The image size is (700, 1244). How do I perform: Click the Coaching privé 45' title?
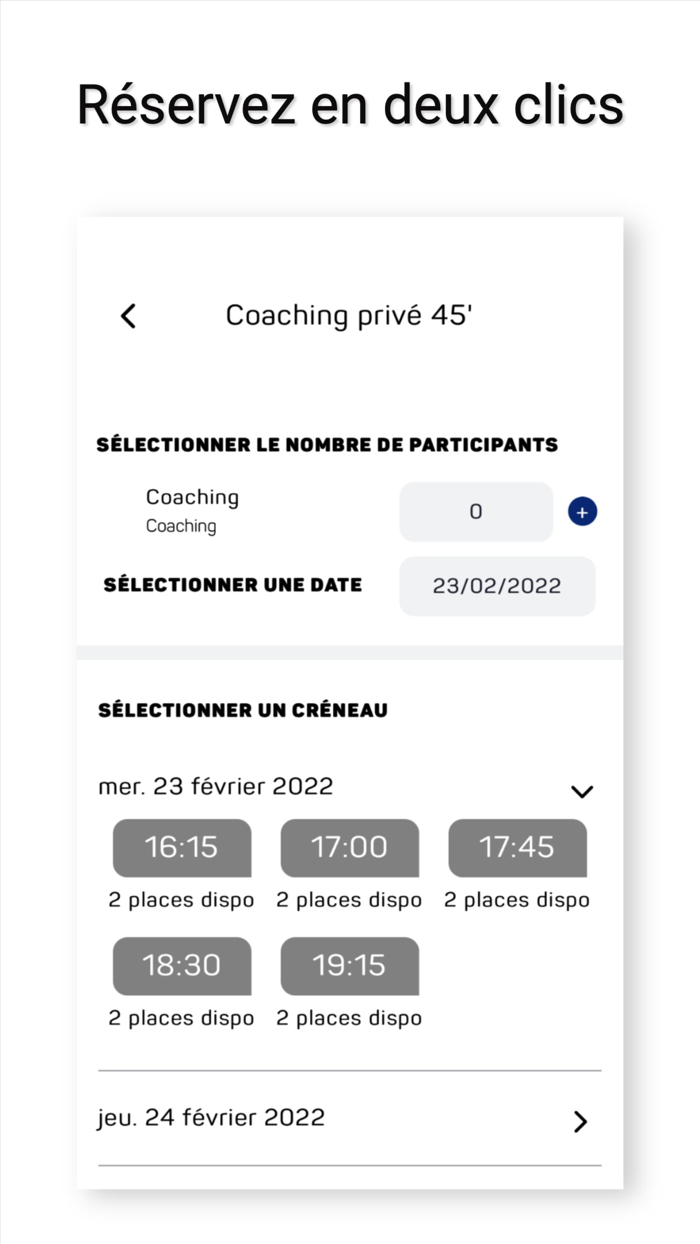tap(349, 316)
